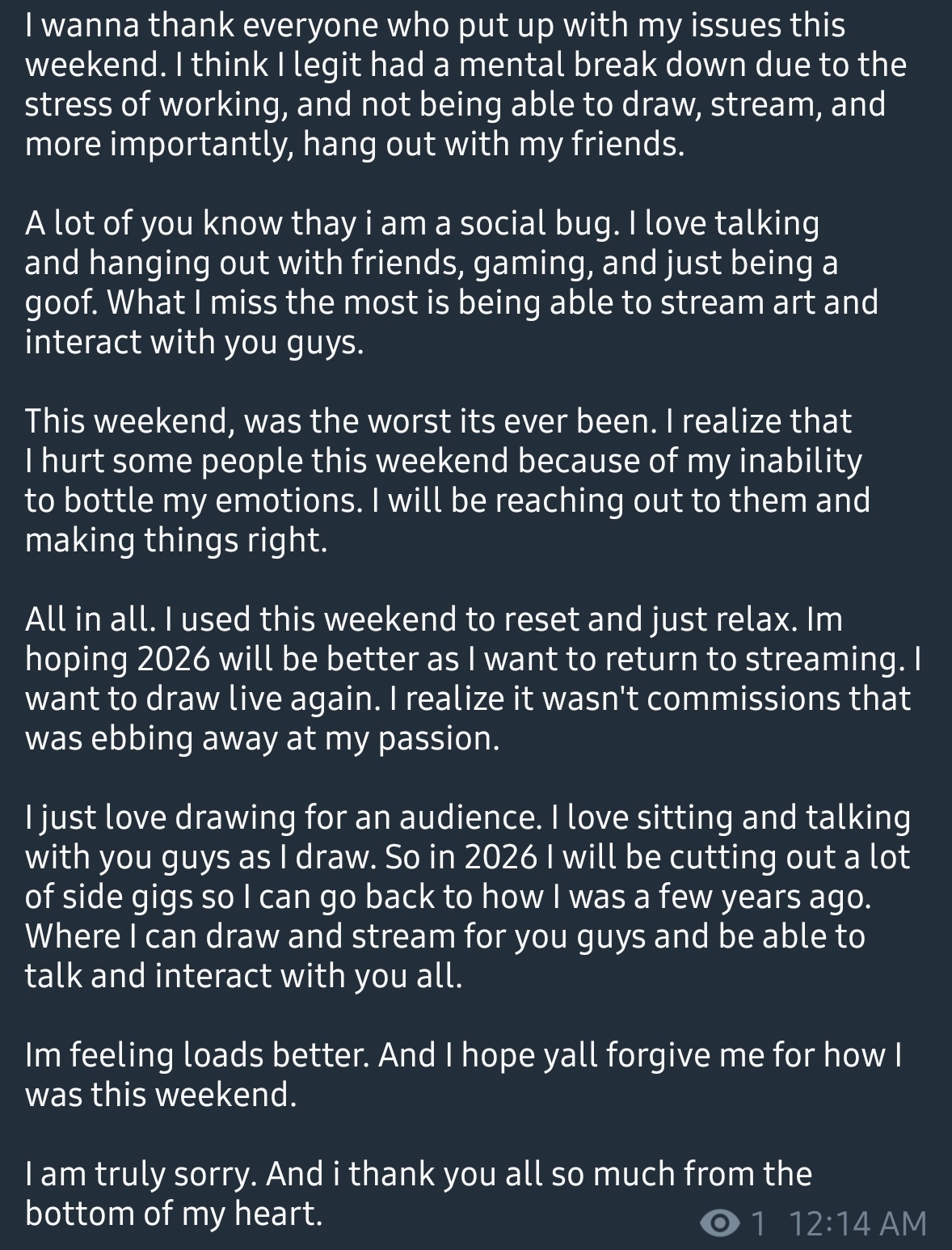Click the paragraph starting 'I just love drawing'
Image resolution: width=952 pixels, height=1250 pixels.
467,896
